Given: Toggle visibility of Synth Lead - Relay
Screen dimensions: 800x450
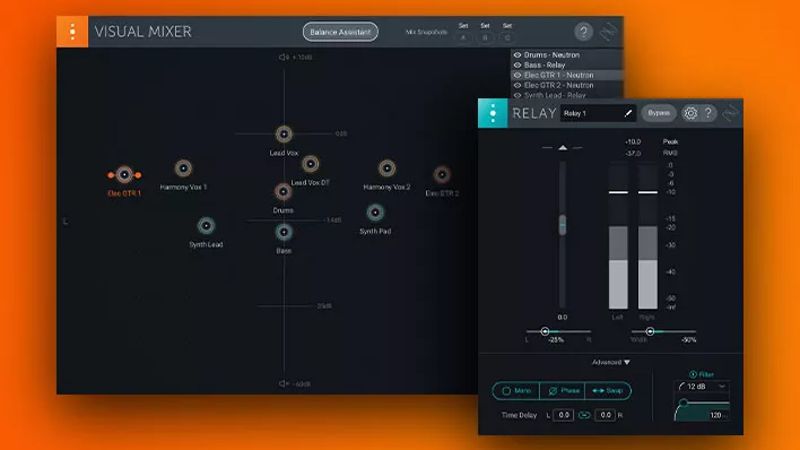Looking at the screenshot, I should coord(517,95).
